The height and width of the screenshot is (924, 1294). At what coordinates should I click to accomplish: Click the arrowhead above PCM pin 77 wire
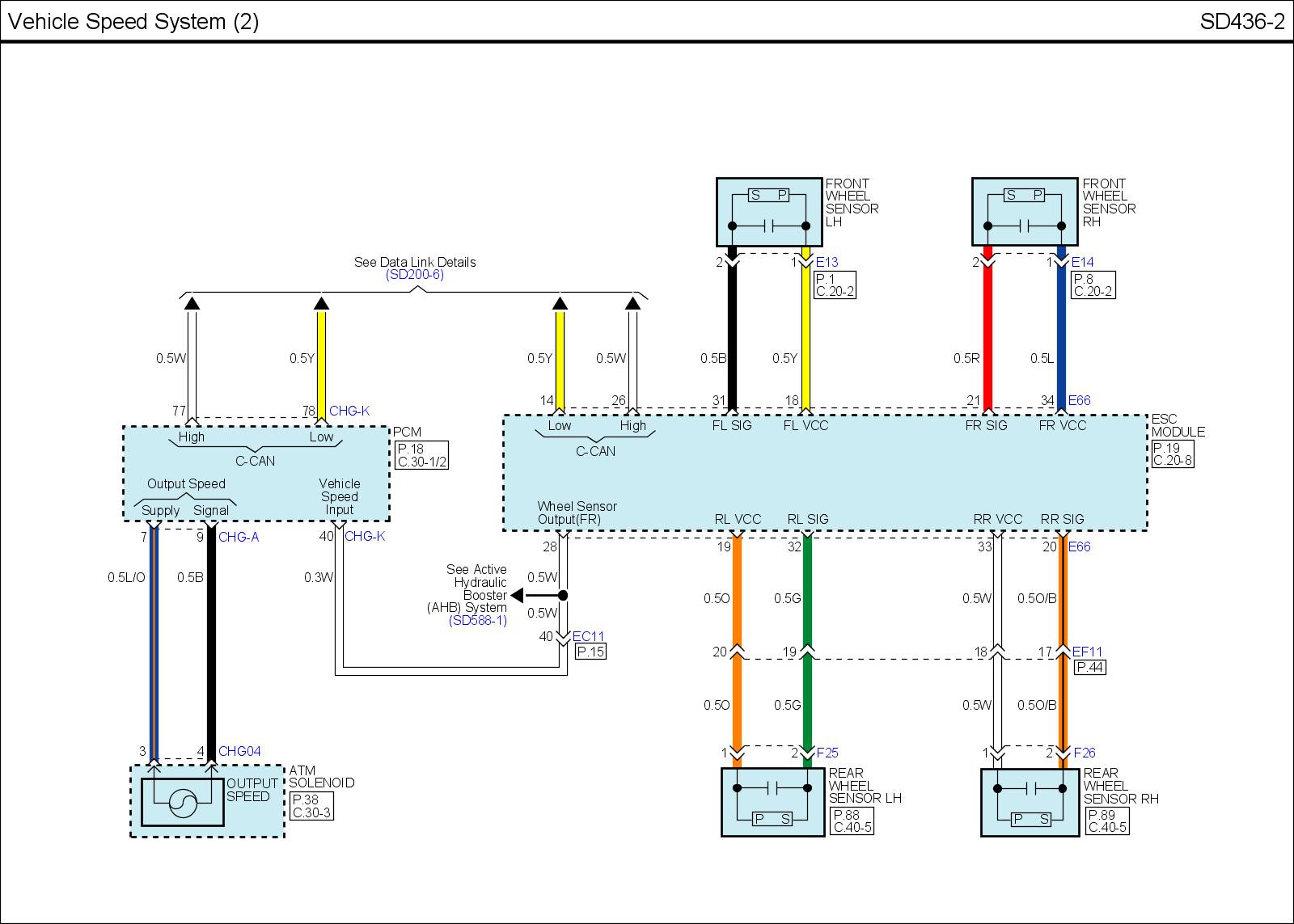tap(192, 303)
